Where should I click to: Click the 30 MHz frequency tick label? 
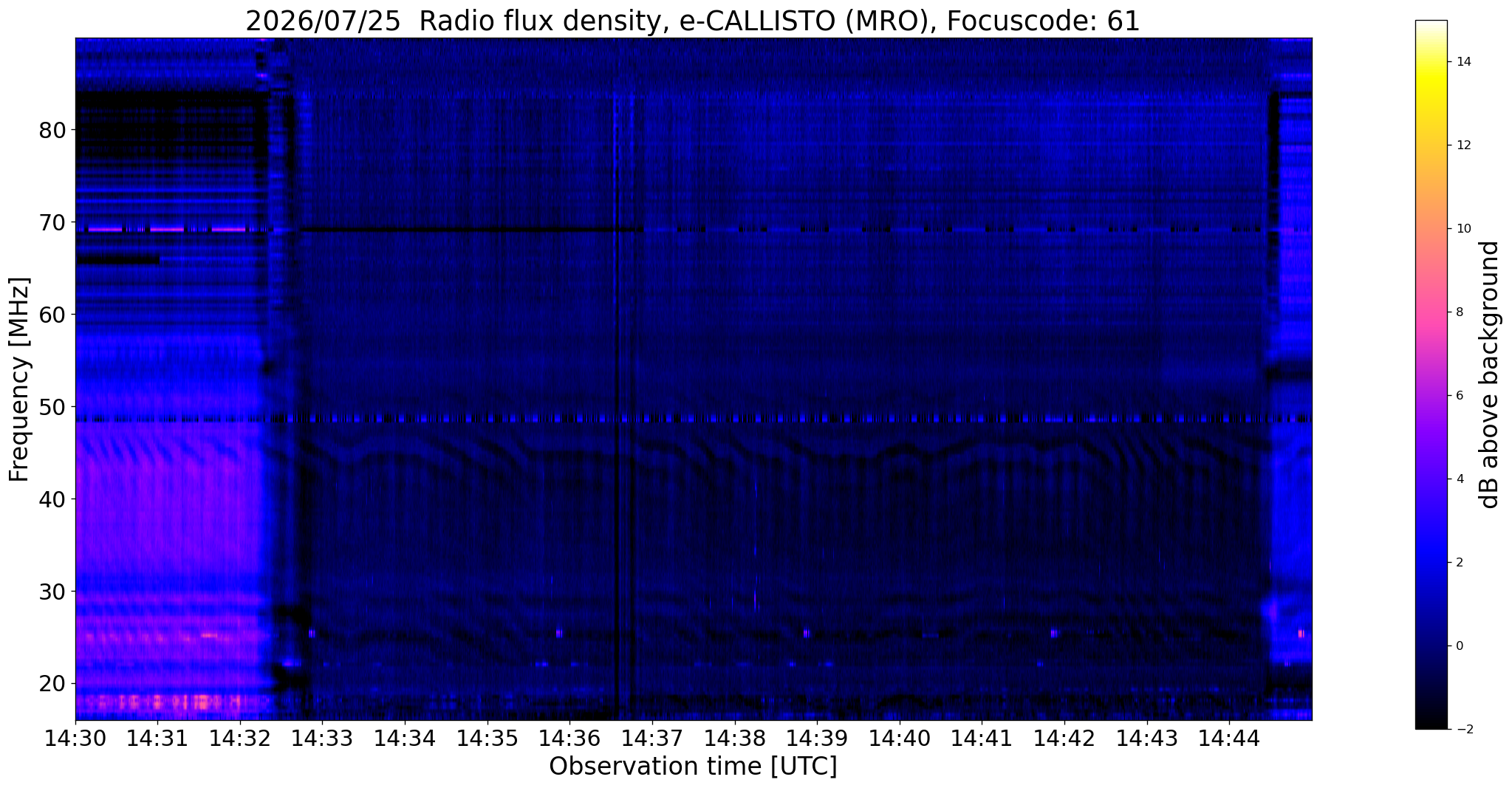52,592
